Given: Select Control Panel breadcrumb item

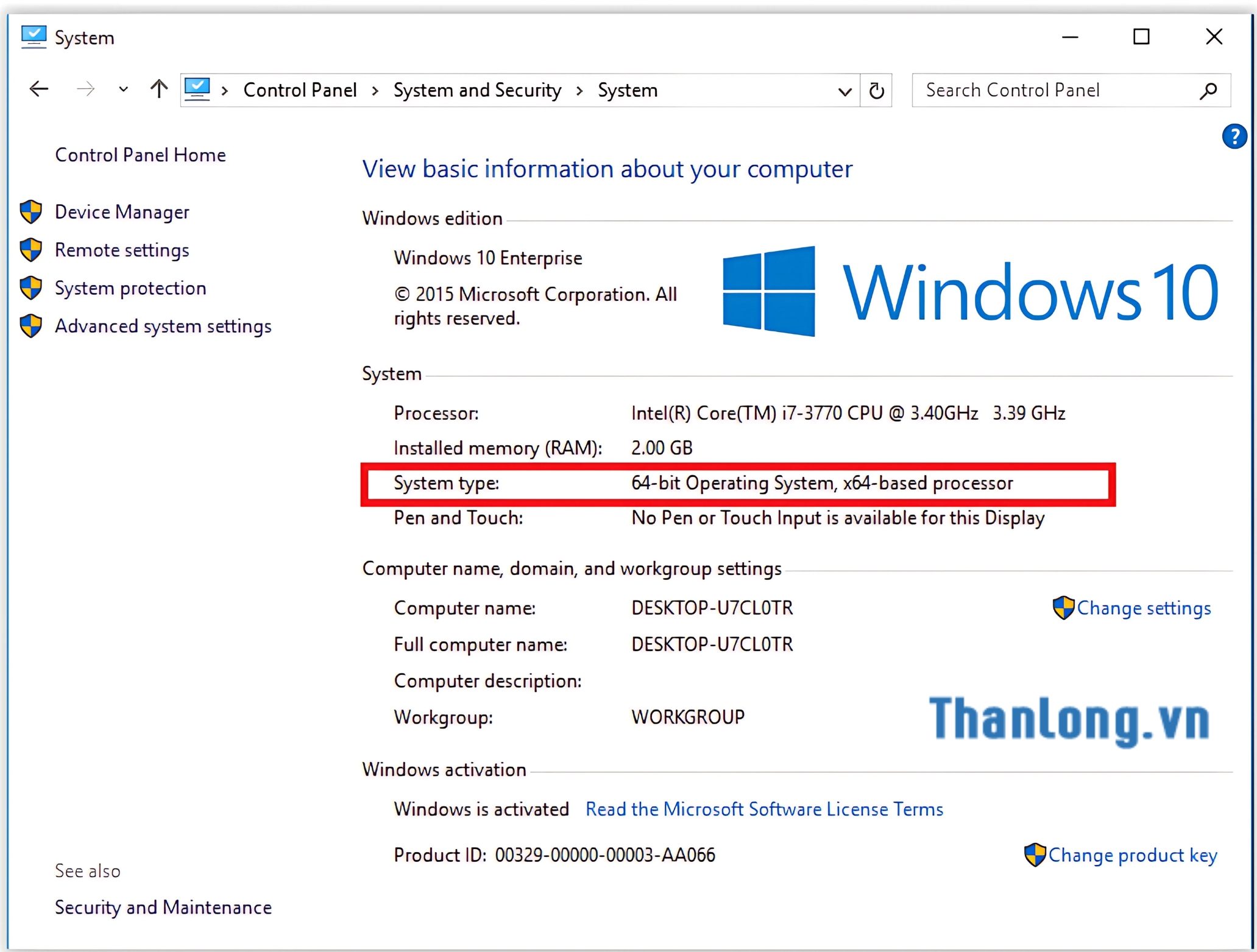Looking at the screenshot, I should [x=300, y=91].
